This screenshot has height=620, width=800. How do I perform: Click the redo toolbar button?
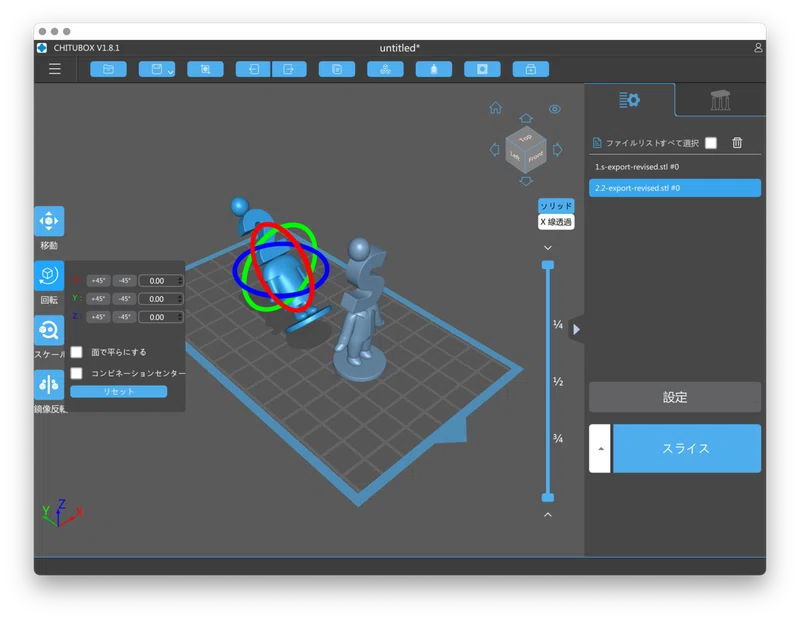[x=289, y=69]
